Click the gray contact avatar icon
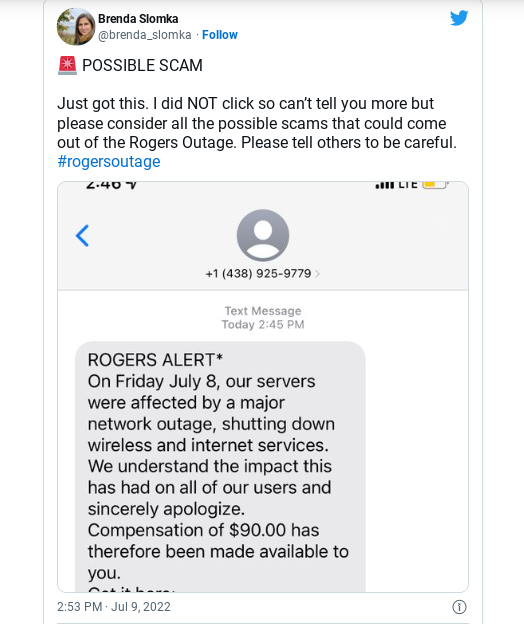Image resolution: width=524 pixels, height=624 pixels. pos(263,235)
